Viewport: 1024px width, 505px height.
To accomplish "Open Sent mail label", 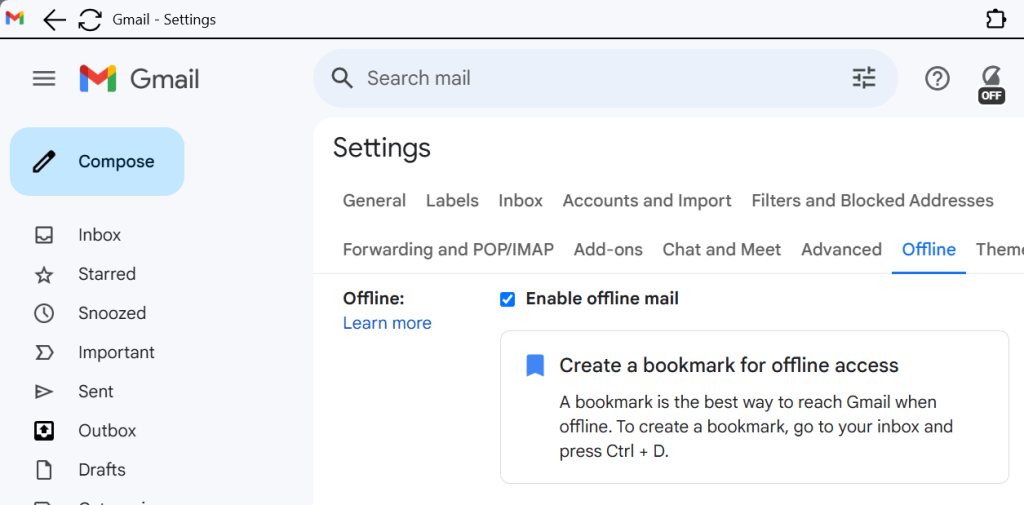I will tap(96, 392).
